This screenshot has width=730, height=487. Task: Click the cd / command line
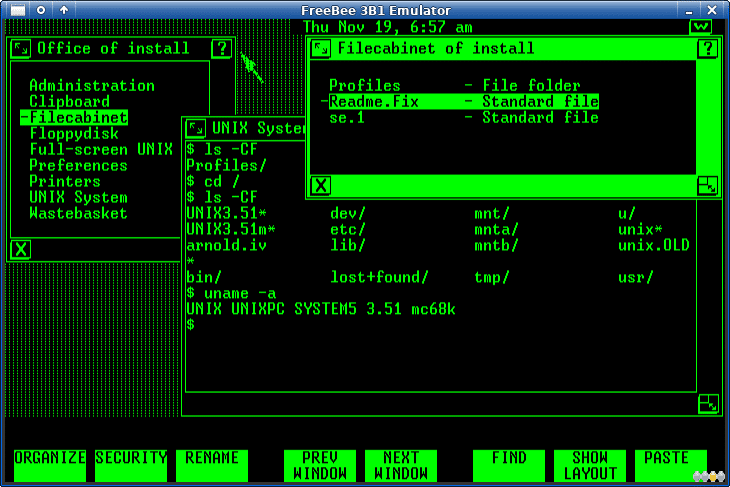pyautogui.click(x=213, y=182)
